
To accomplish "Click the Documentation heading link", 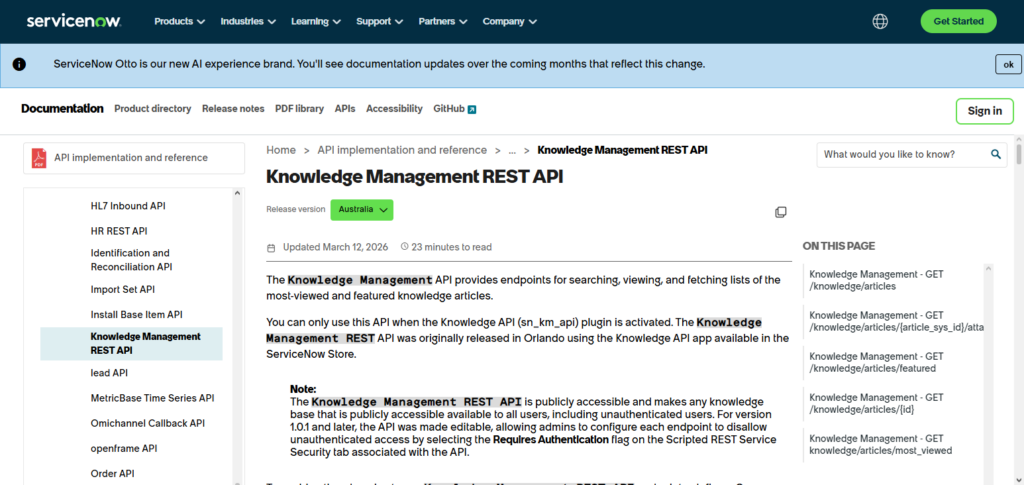I will 62,109.
